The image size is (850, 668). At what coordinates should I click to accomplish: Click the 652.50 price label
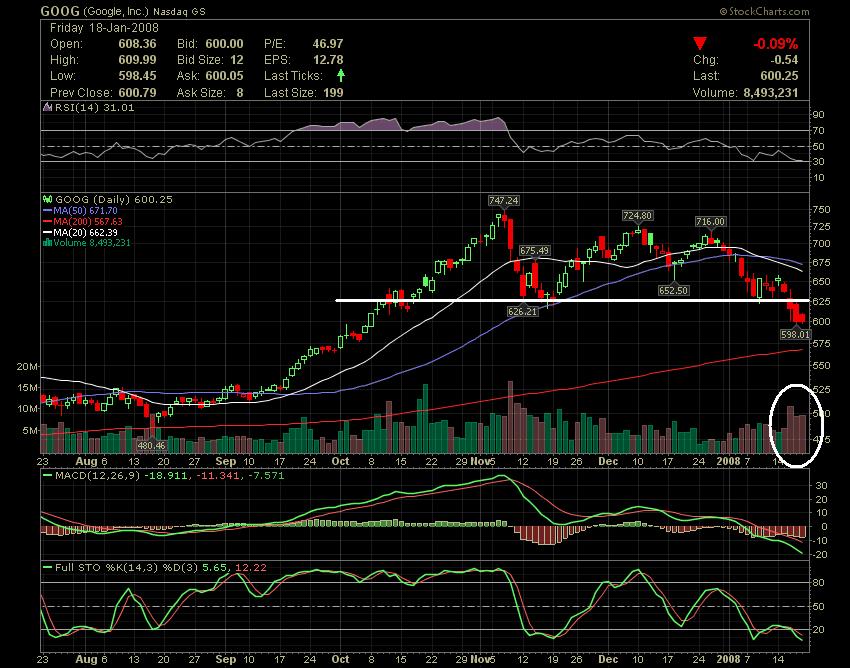coord(673,291)
